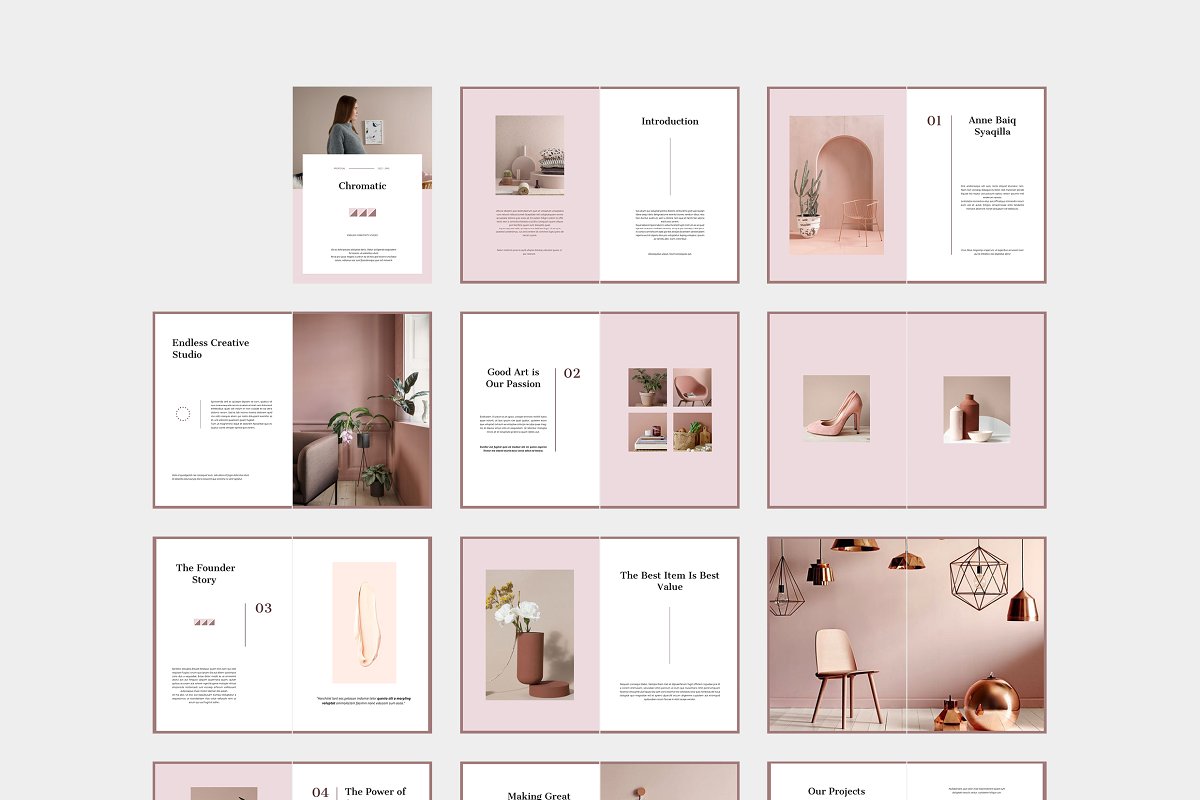Click the 03 section number
Viewport: 1200px width, 800px height.
point(263,608)
